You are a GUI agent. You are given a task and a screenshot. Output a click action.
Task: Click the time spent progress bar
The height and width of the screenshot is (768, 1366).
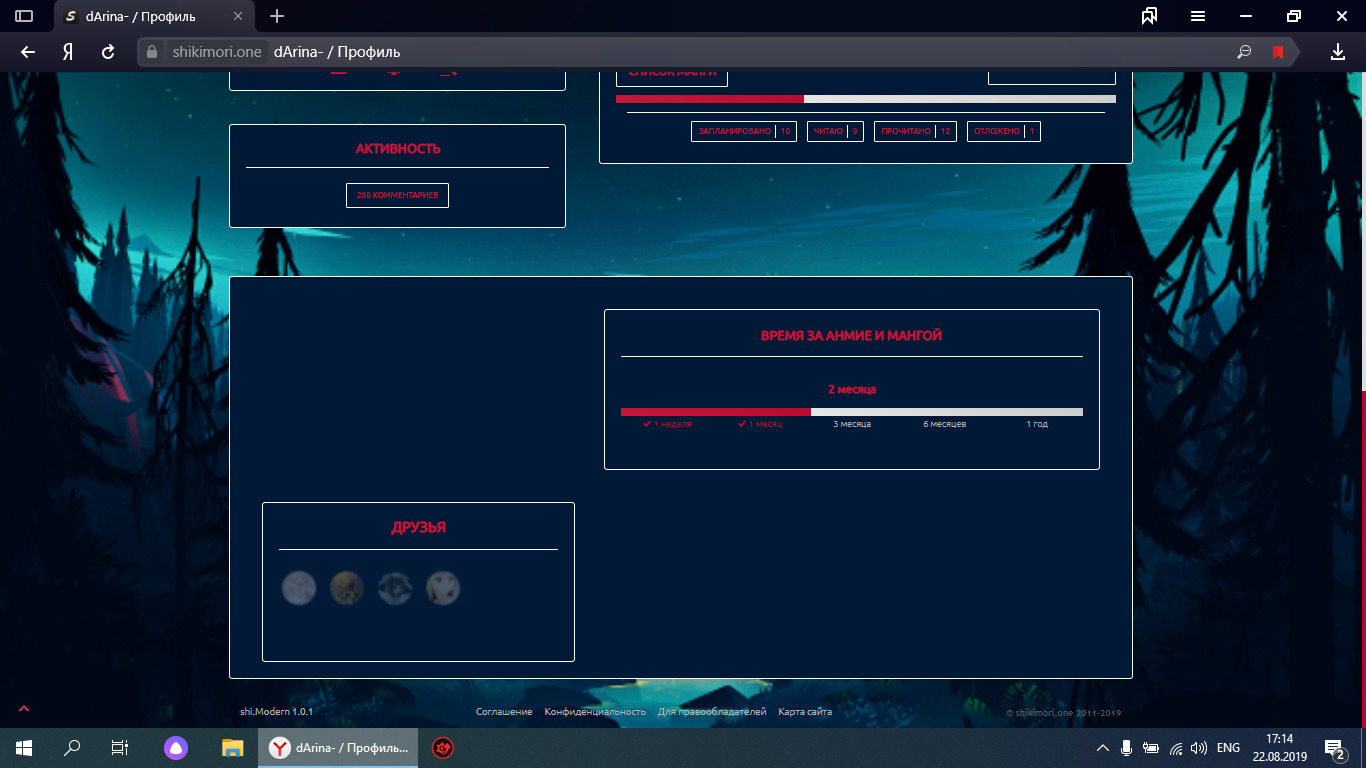851,412
